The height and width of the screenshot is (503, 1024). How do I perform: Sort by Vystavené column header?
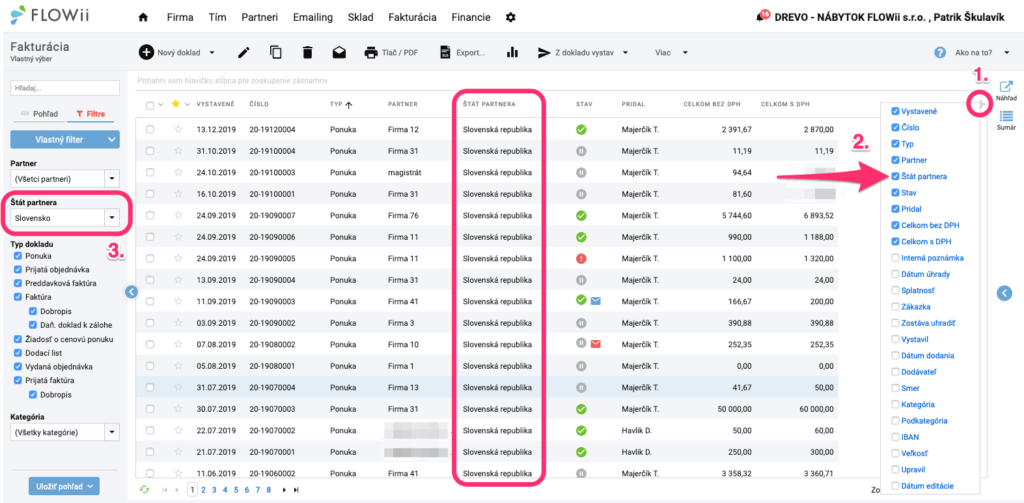coord(216,104)
